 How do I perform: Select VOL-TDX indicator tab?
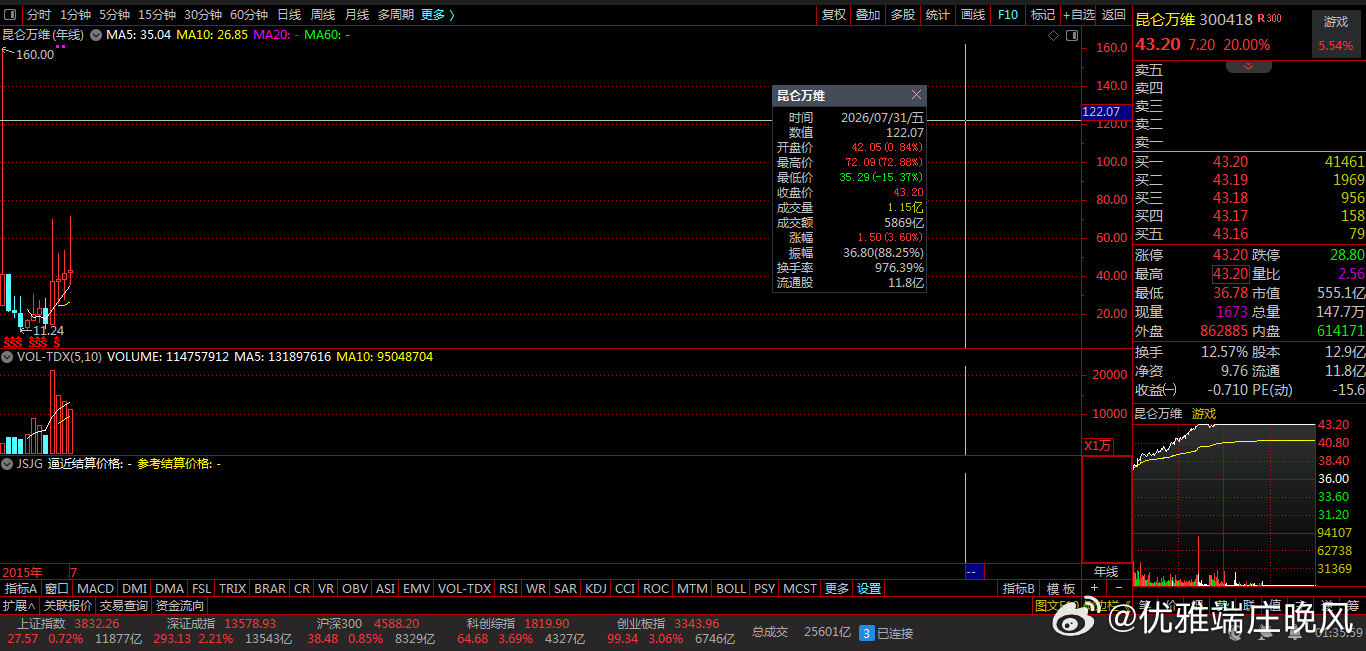click(x=464, y=589)
